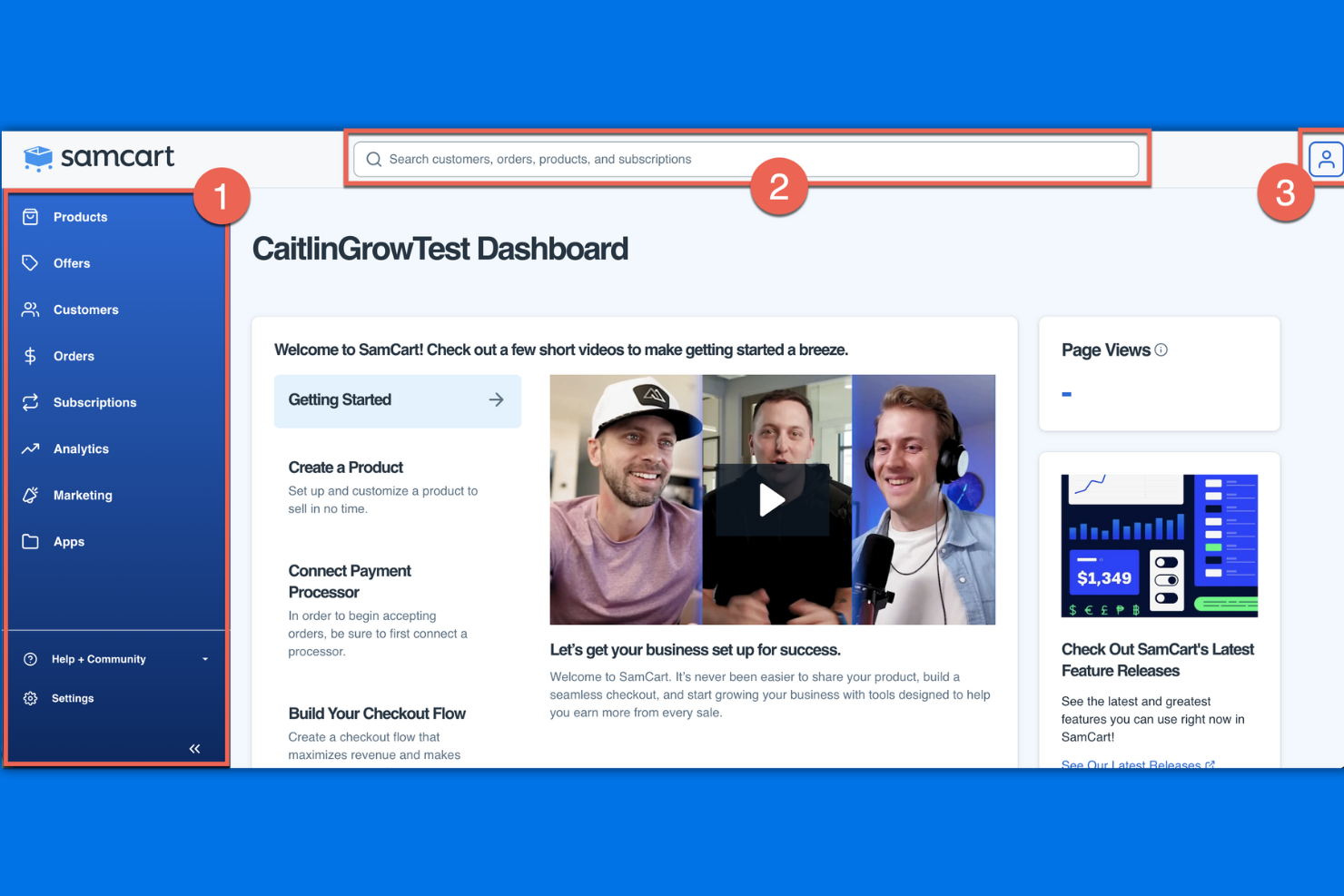Open the Apps folder icon
Viewport: 1344px width, 896px height.
pyautogui.click(x=30, y=541)
